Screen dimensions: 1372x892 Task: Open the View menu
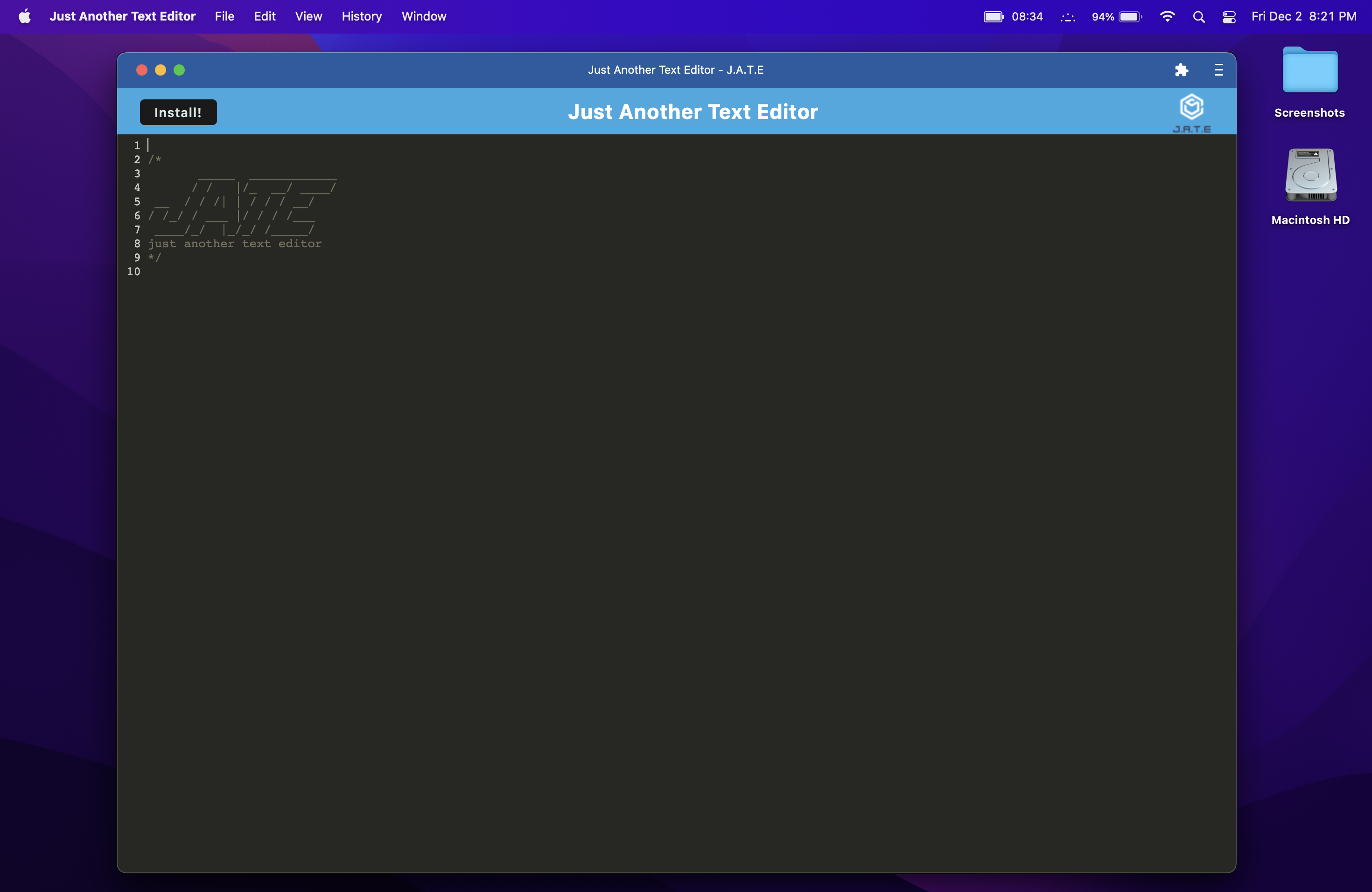coord(308,16)
